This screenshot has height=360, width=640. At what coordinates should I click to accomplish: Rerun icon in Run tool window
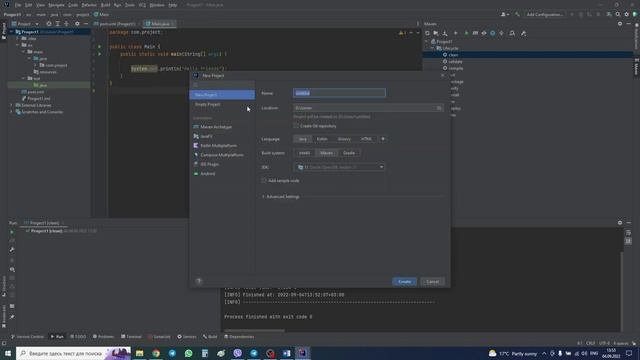pyautogui.click(x=12, y=232)
